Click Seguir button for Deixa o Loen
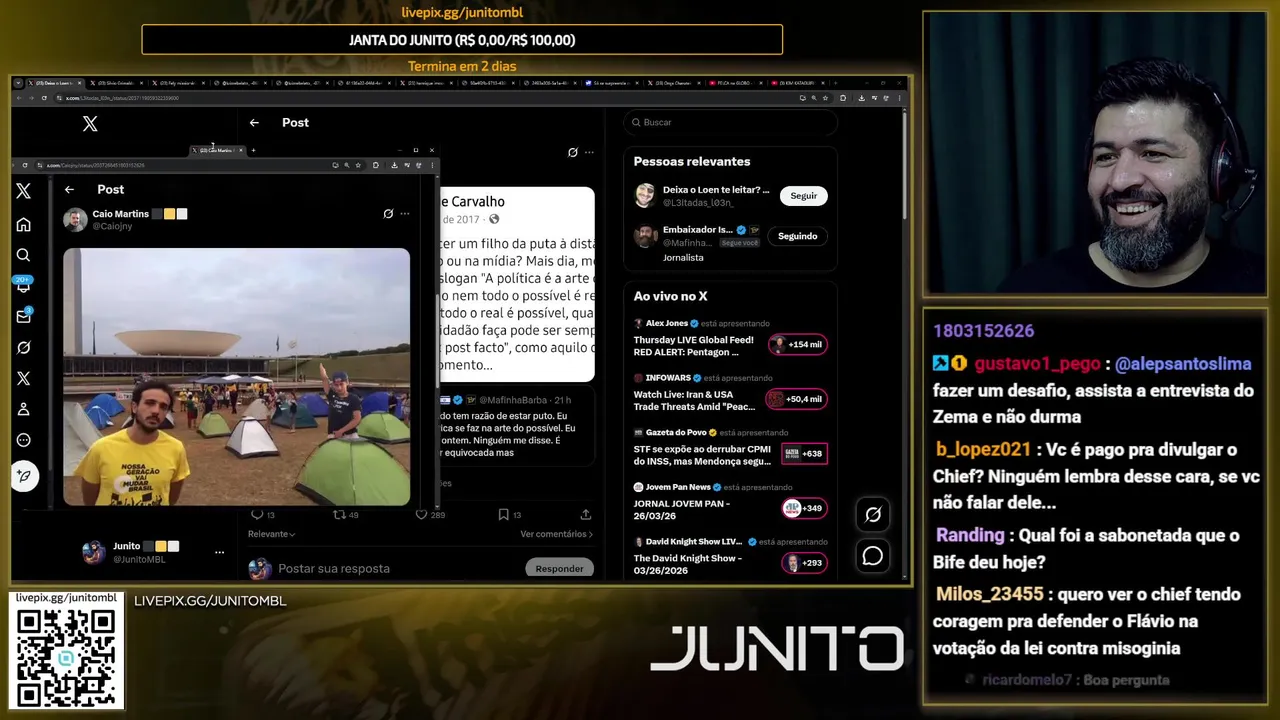This screenshot has width=1280, height=720. pyautogui.click(x=804, y=196)
